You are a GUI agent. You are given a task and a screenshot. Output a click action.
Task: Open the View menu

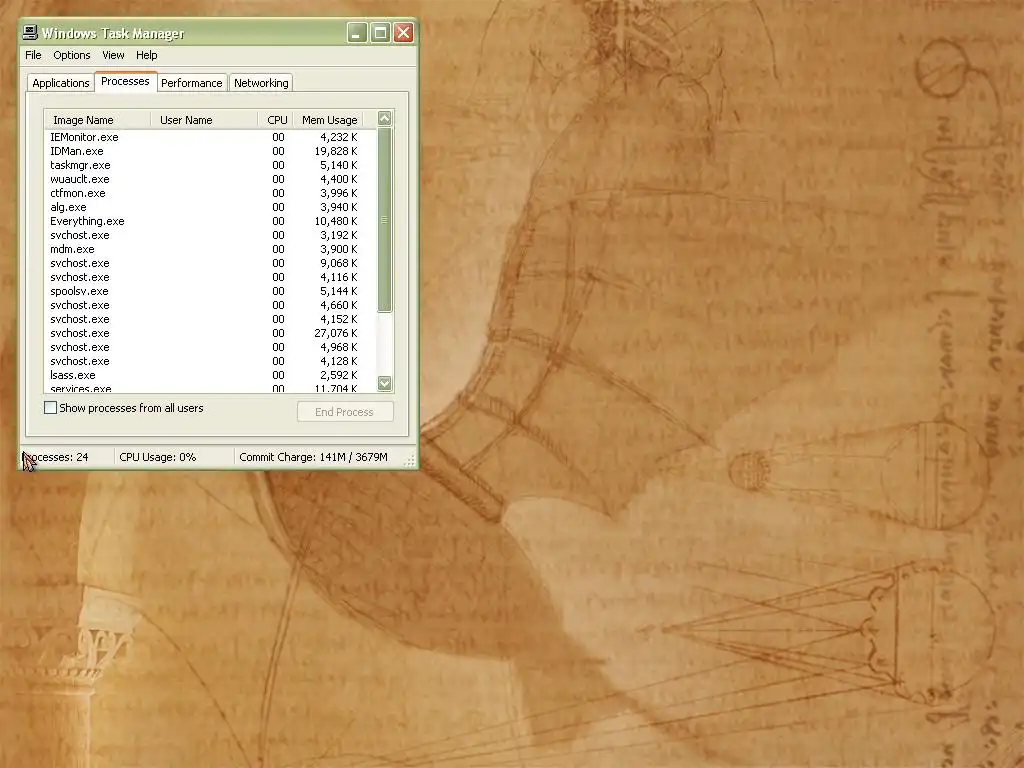tap(113, 56)
